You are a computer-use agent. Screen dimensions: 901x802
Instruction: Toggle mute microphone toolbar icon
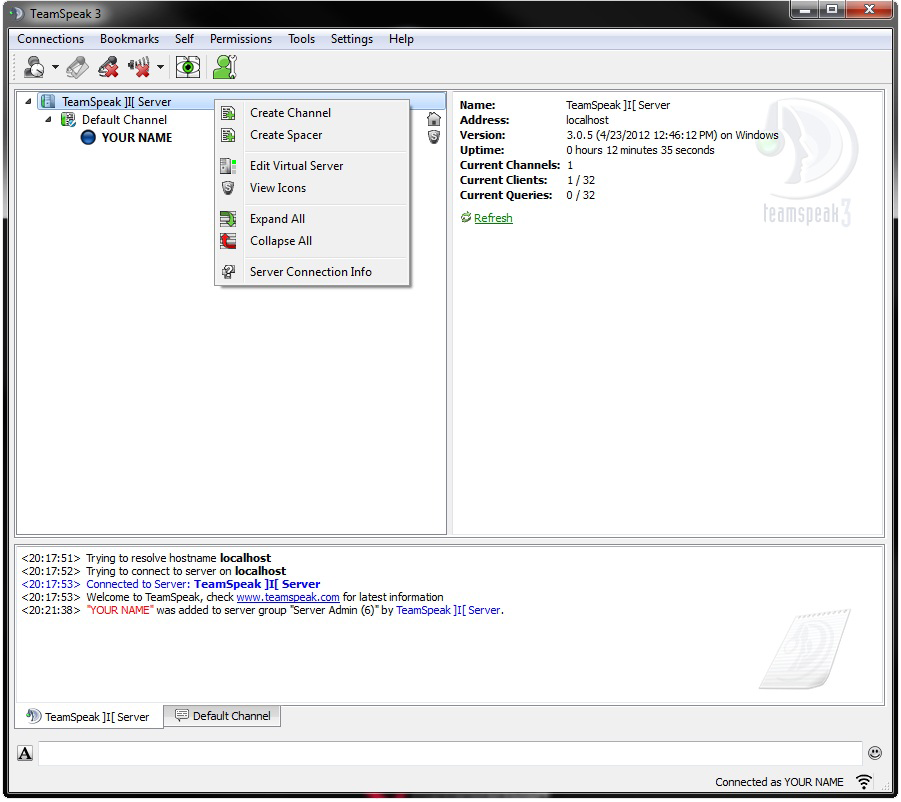click(108, 67)
